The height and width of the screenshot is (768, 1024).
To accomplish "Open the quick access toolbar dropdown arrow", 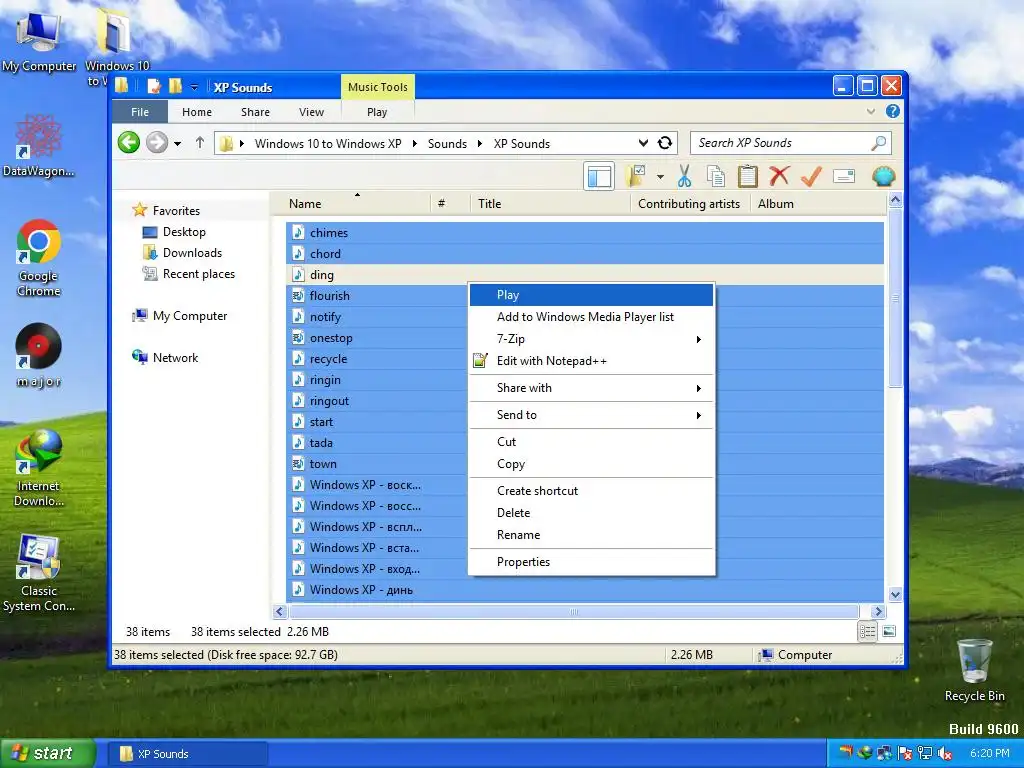I will click(x=194, y=87).
